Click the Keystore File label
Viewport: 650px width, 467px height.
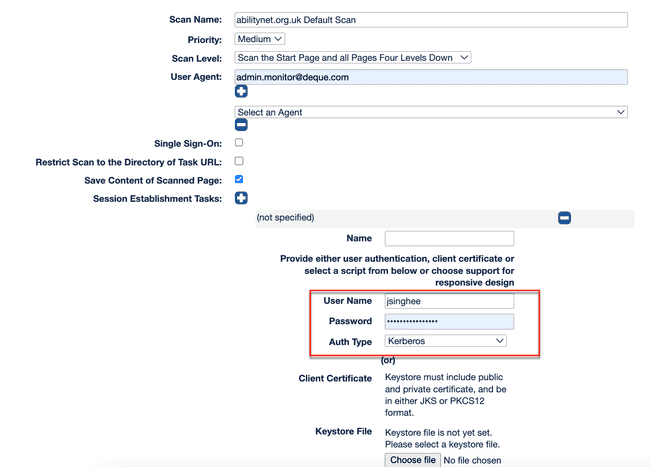point(343,431)
